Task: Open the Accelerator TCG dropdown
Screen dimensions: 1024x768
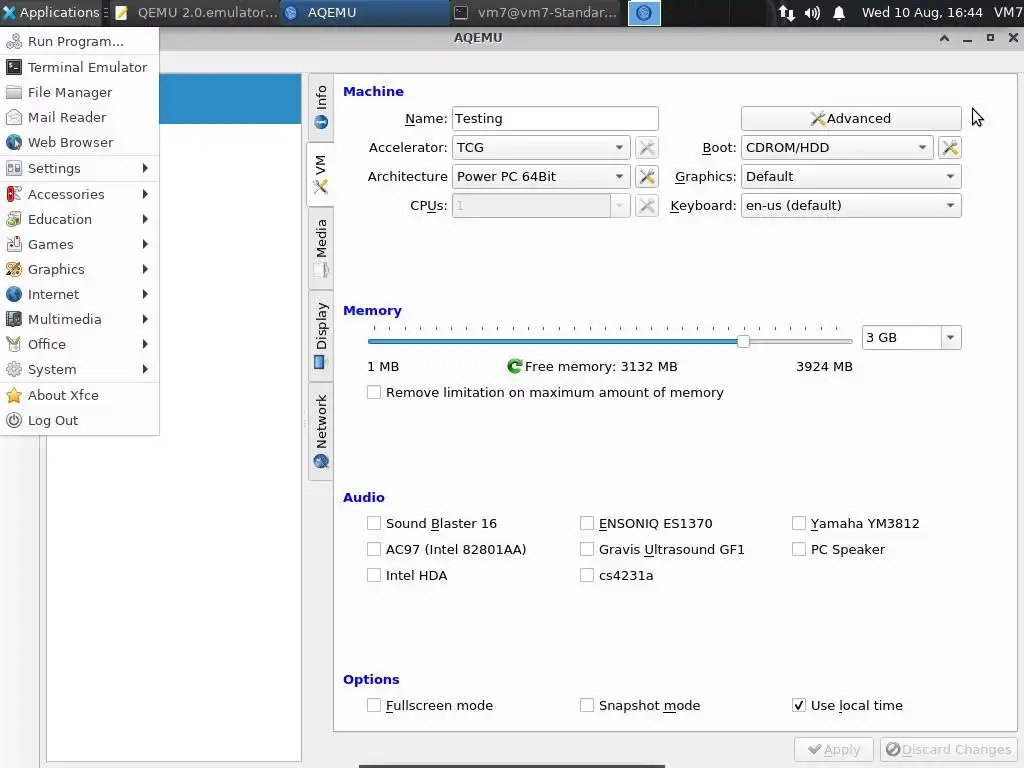Action: click(541, 148)
